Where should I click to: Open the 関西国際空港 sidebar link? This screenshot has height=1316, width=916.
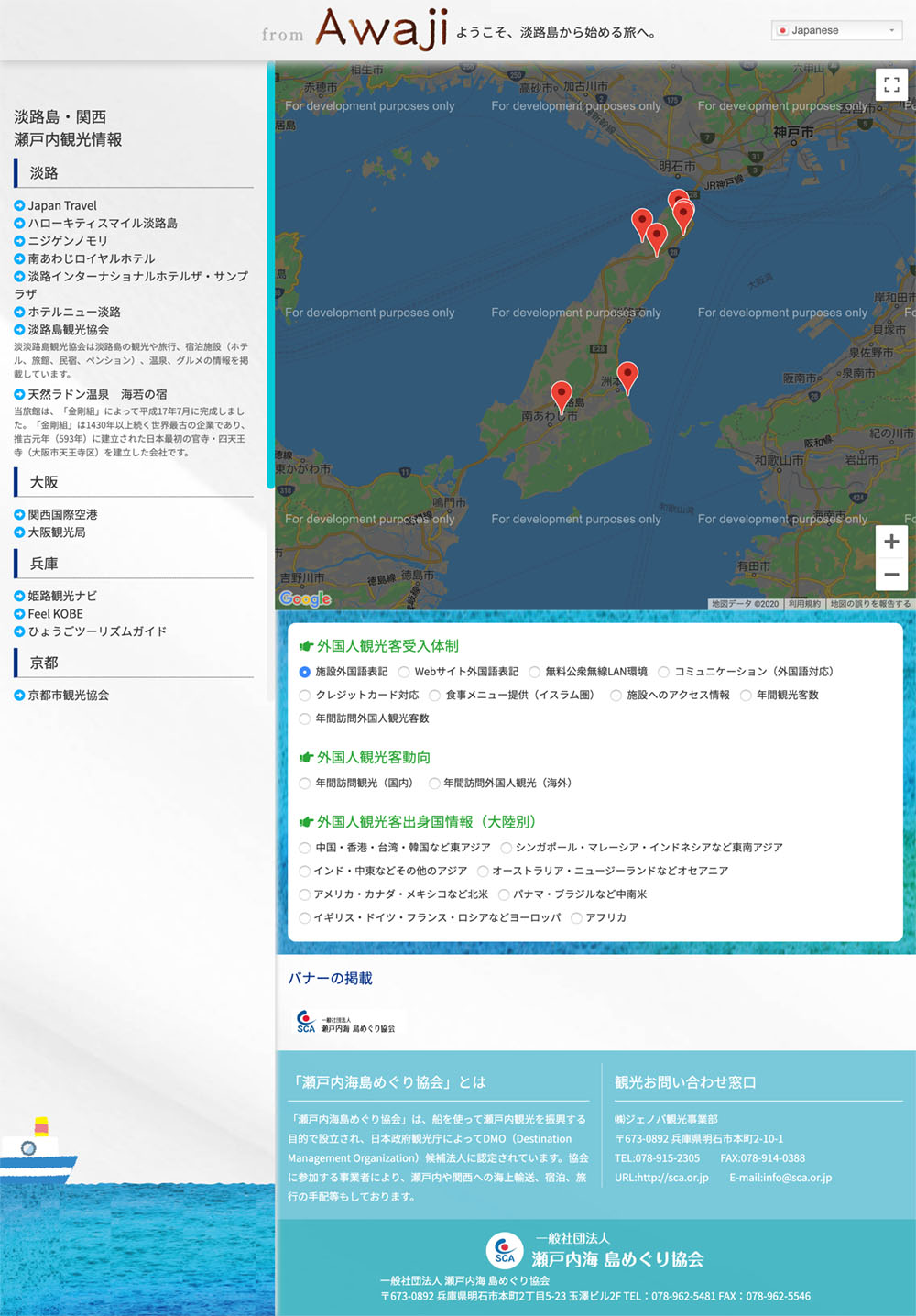click(x=62, y=515)
